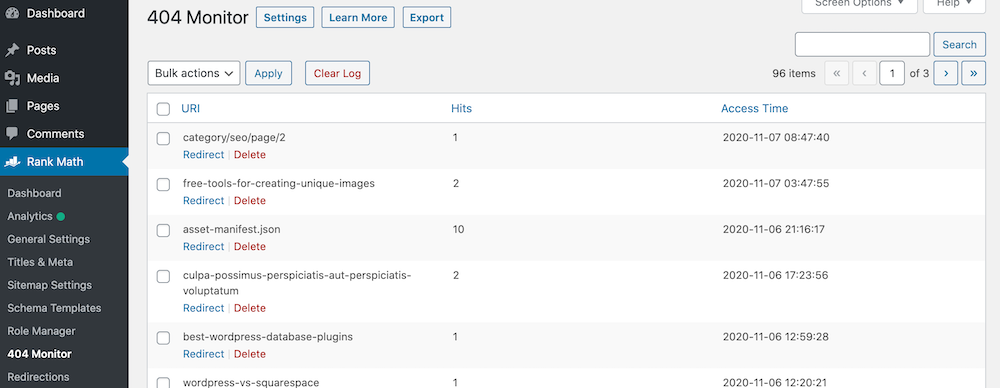Image resolution: width=1000 pixels, height=388 pixels.
Task: Expand the Screen Options panel
Action: coord(859,4)
